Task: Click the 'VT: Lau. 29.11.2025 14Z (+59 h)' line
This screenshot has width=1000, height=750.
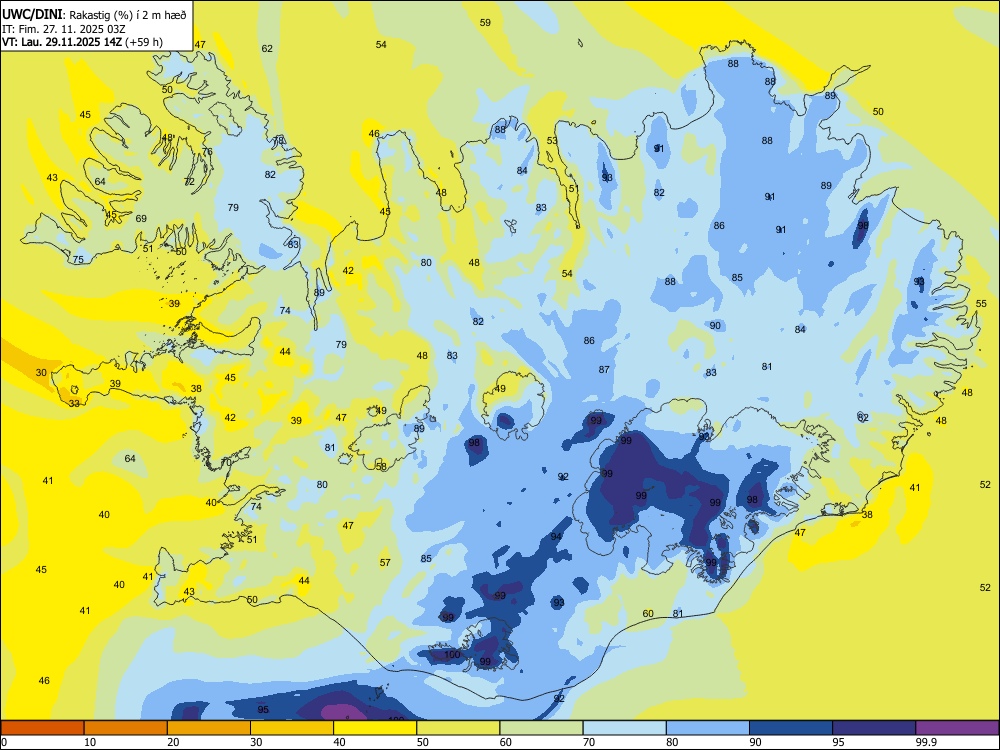Action: (82, 42)
